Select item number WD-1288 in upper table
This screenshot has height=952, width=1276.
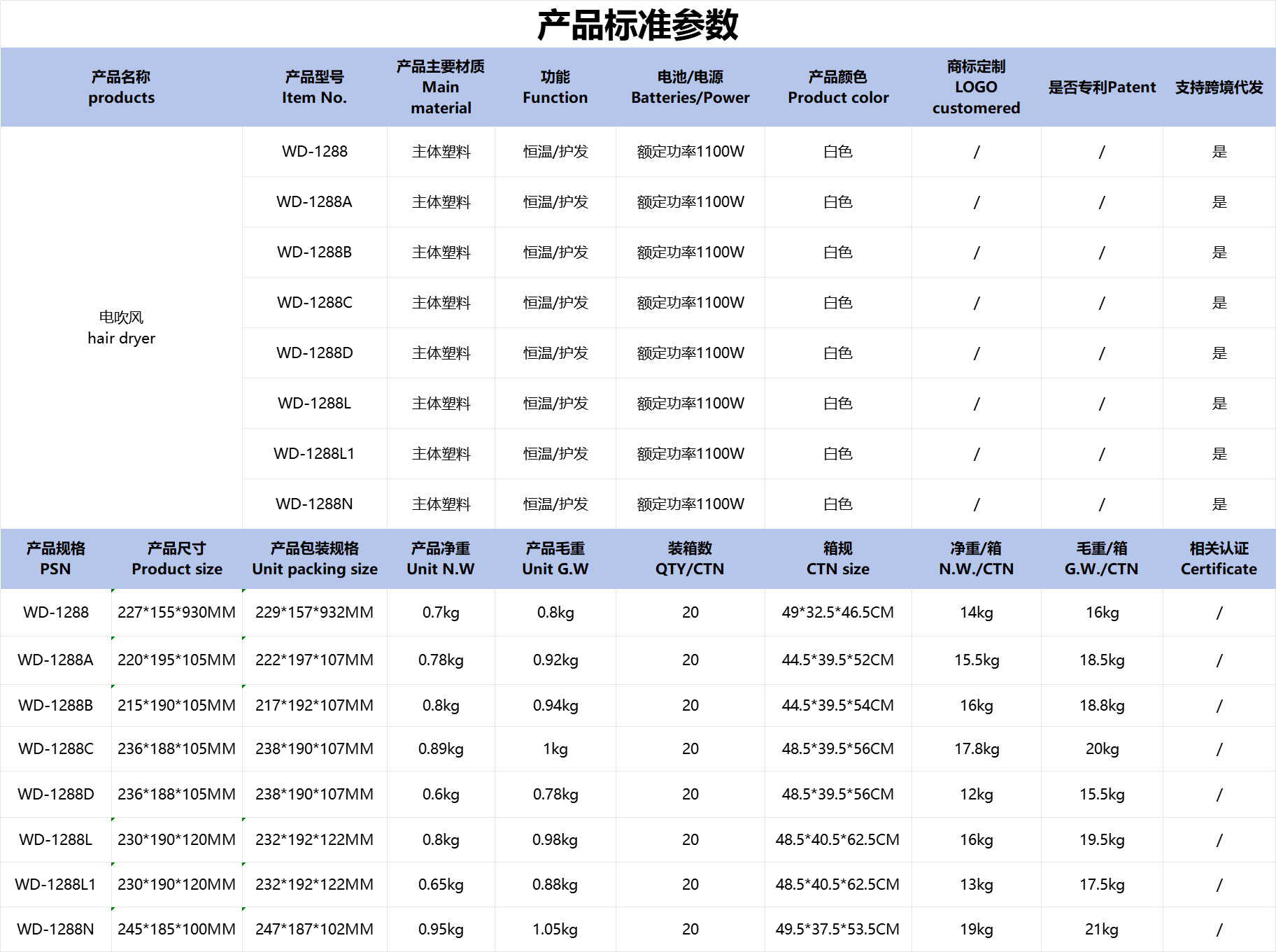(315, 152)
